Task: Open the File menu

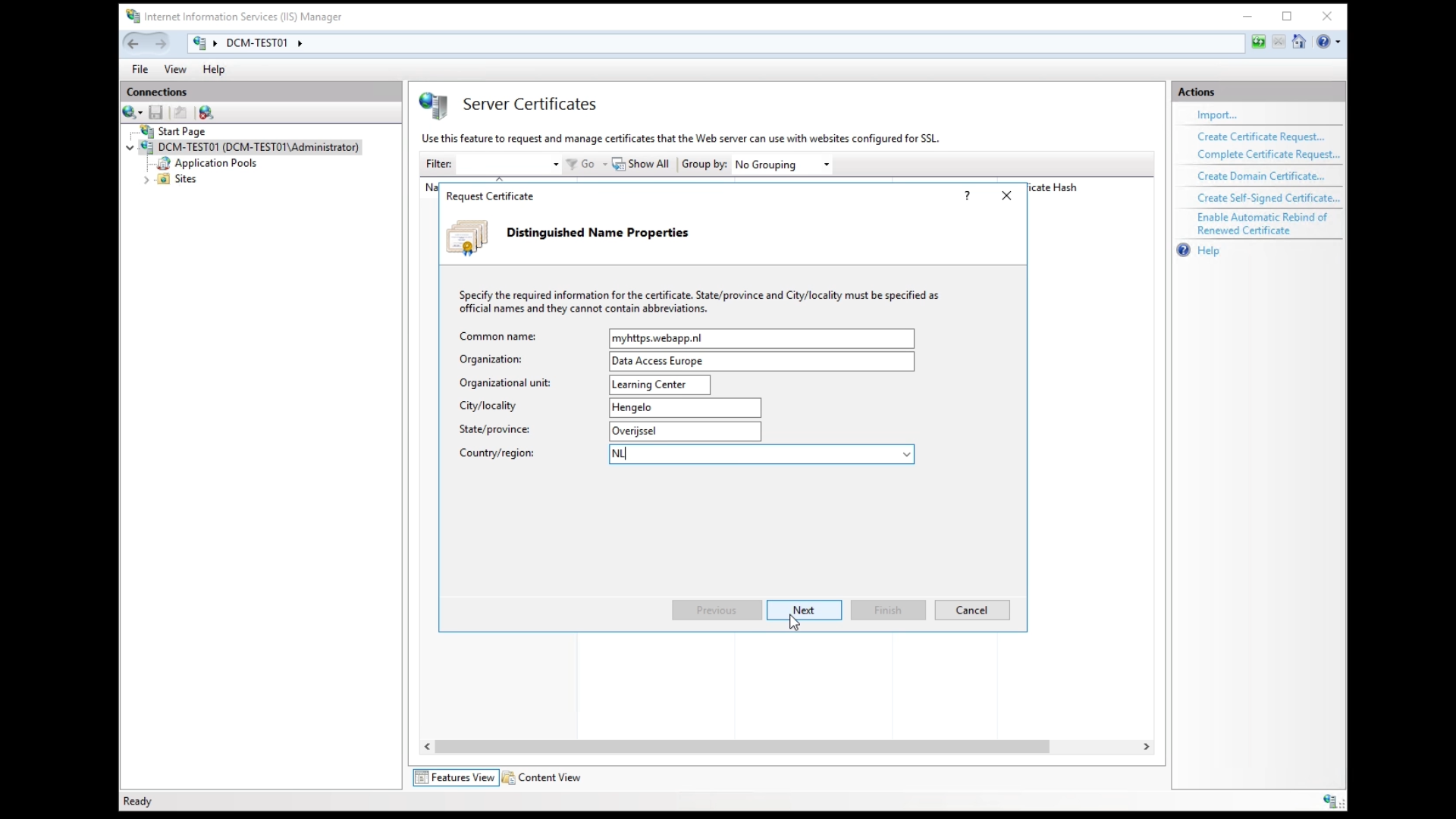Action: point(140,69)
